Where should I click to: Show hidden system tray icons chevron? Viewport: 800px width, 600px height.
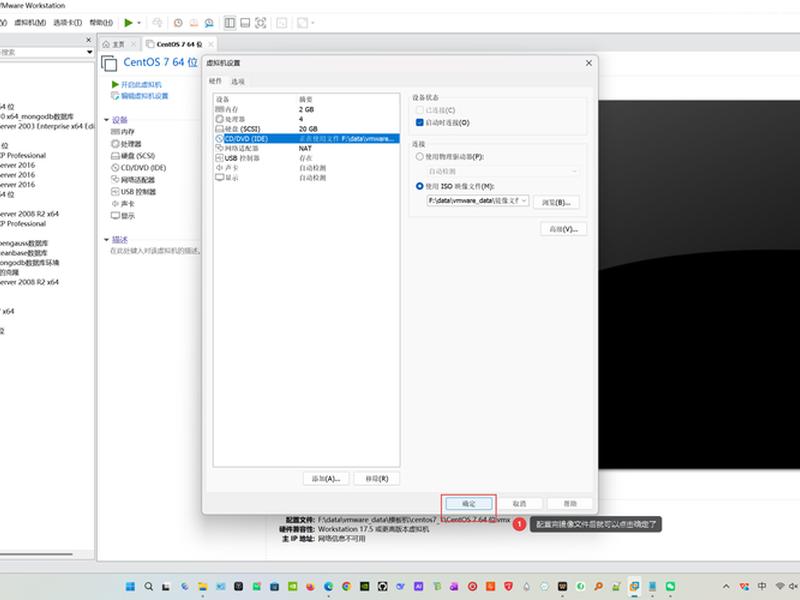(726, 587)
